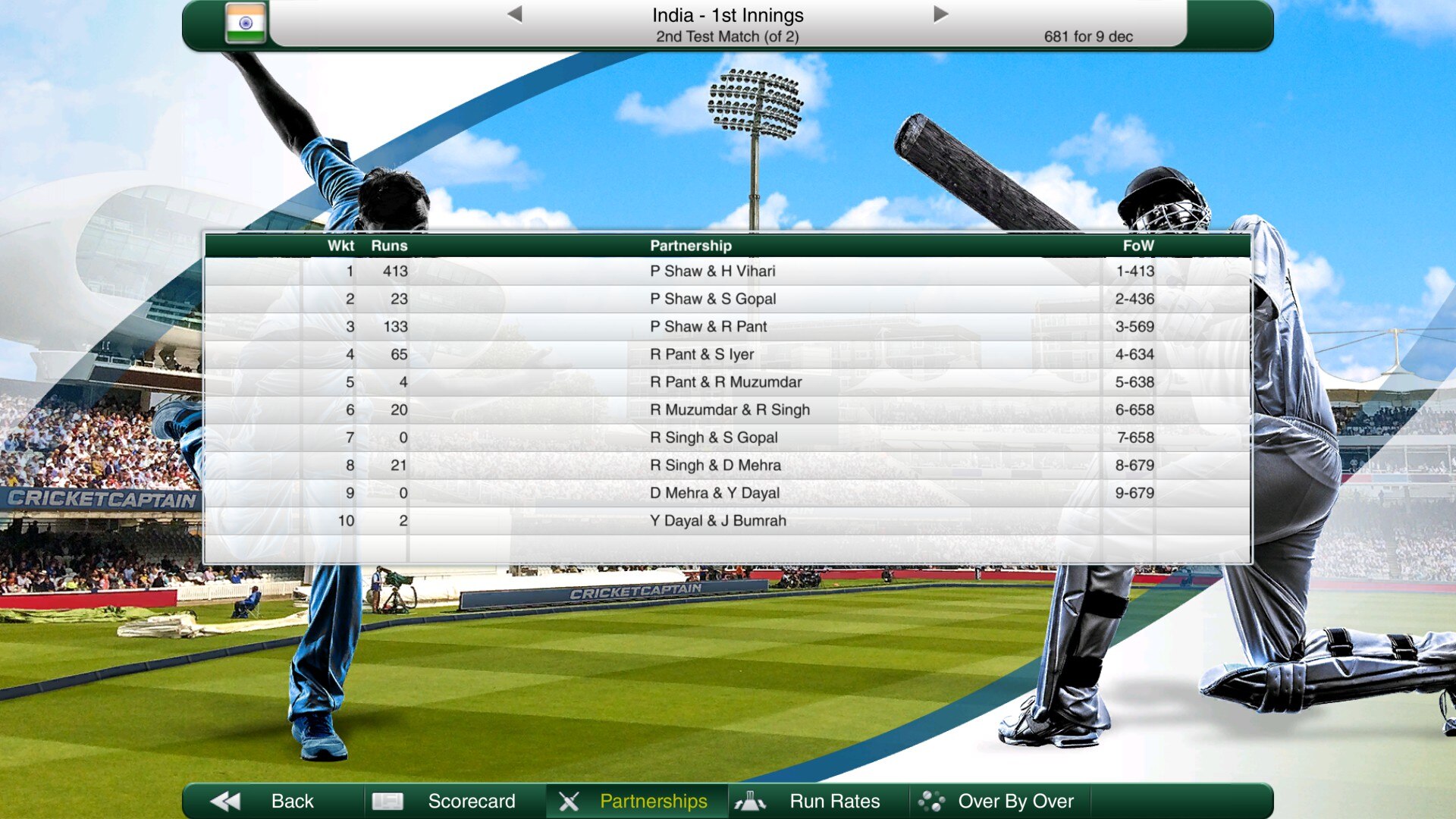Click the FoW column header
Image resolution: width=1456 pixels, height=819 pixels.
pyautogui.click(x=1138, y=246)
